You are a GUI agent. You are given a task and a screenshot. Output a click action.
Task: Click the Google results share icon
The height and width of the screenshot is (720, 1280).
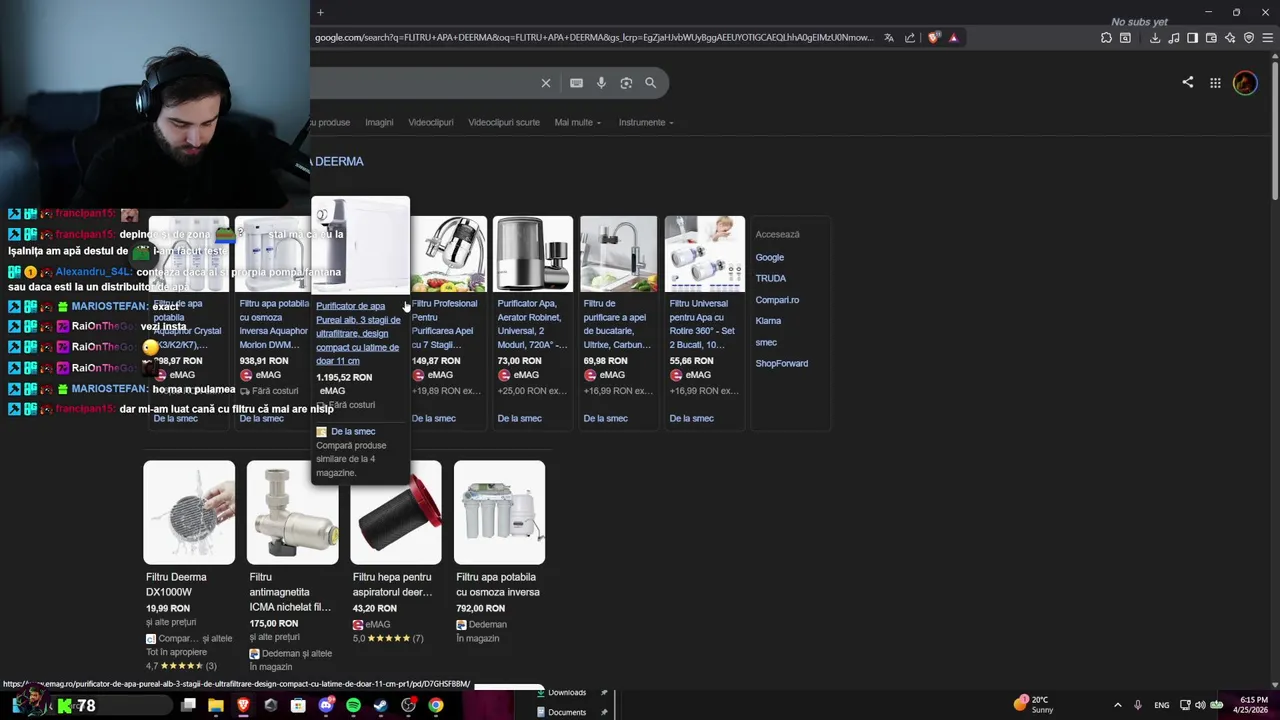[x=1187, y=82]
